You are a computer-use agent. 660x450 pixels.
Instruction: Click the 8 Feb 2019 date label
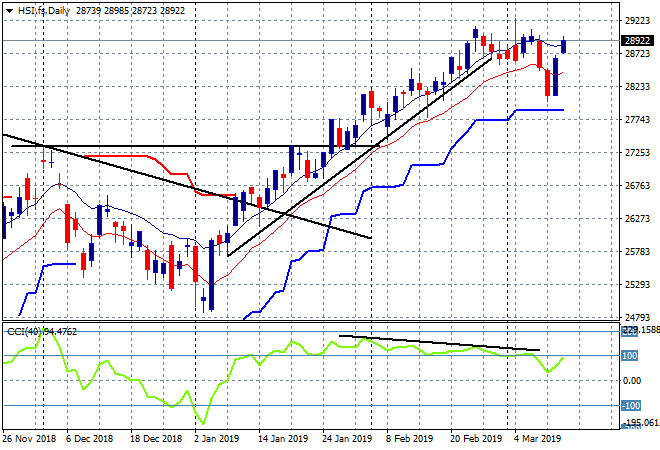tap(409, 439)
